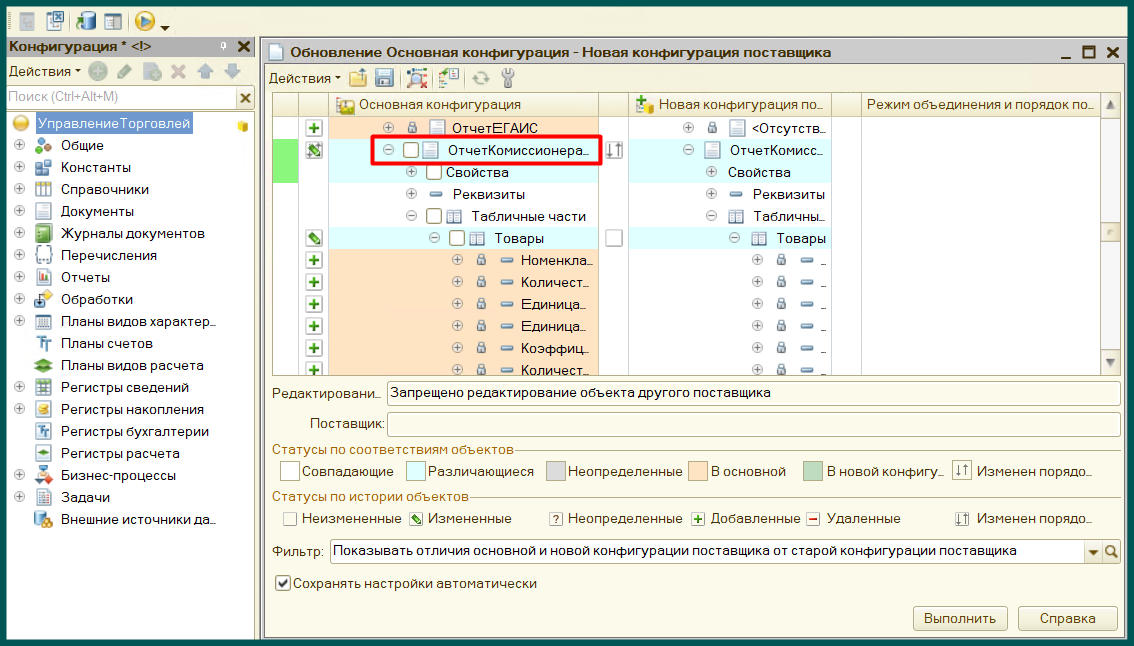Expand Регистры сведений tree node

coord(20,387)
